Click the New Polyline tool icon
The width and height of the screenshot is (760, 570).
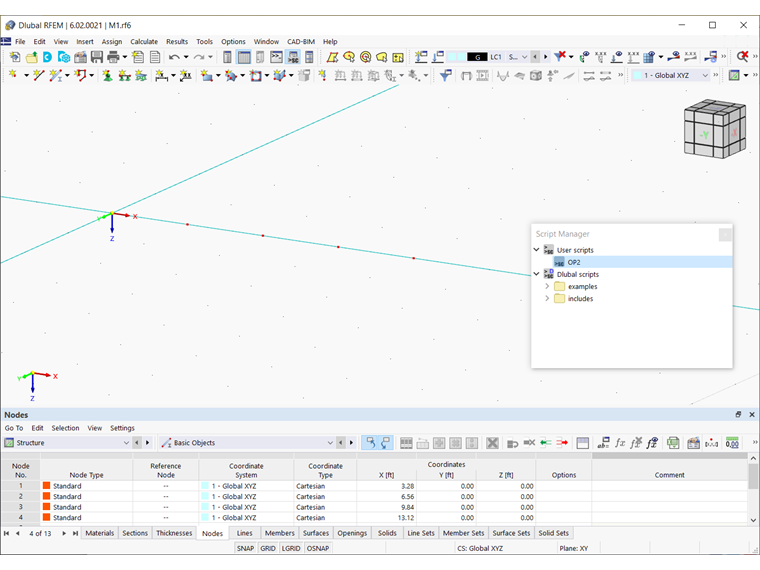pyautogui.click(x=80, y=75)
